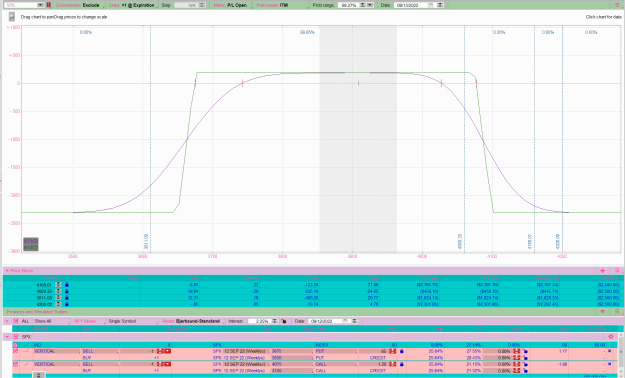Click the top toolbar Date field
This screenshot has height=378, width=625.
411,5
